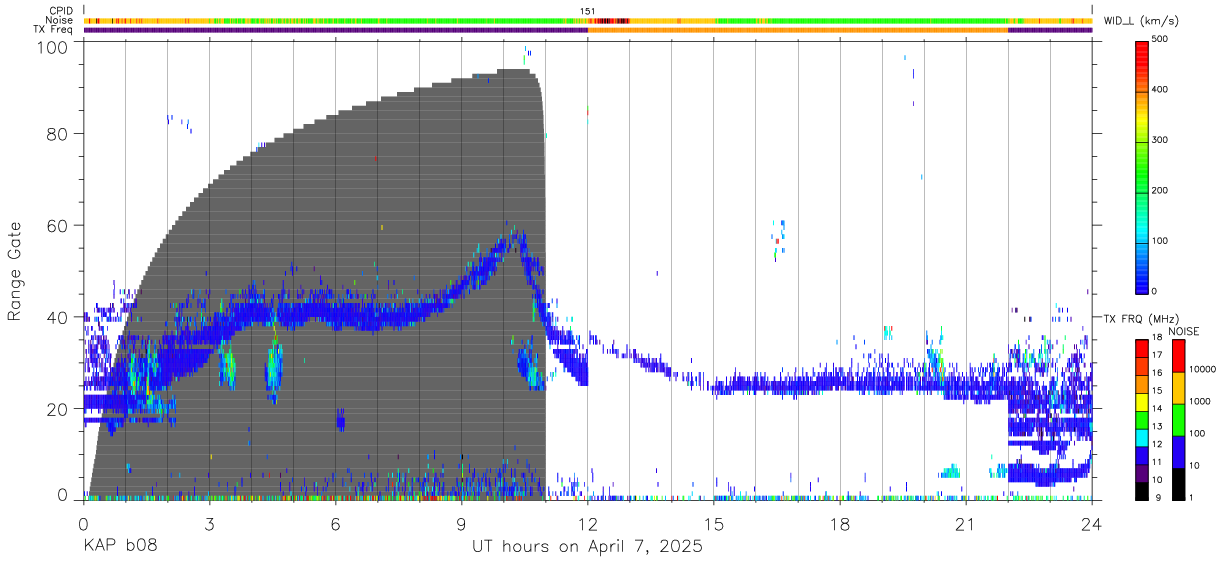Click the horizontal TX Freq color strip
The image size is (1228, 567).
588,30
